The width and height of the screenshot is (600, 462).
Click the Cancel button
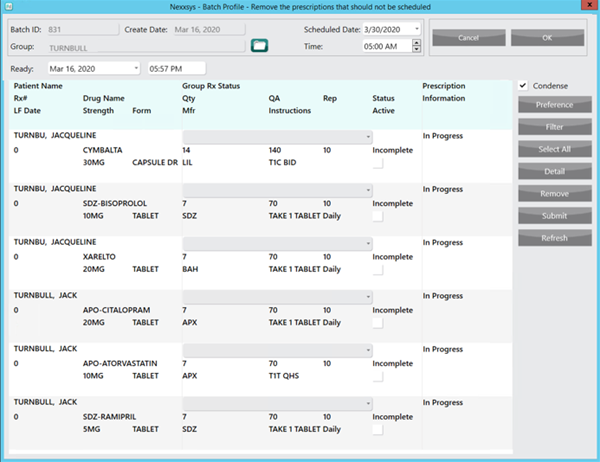coord(468,37)
